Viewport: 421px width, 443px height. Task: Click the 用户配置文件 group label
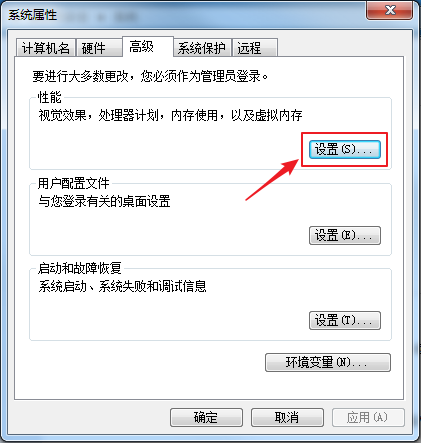click(73, 183)
